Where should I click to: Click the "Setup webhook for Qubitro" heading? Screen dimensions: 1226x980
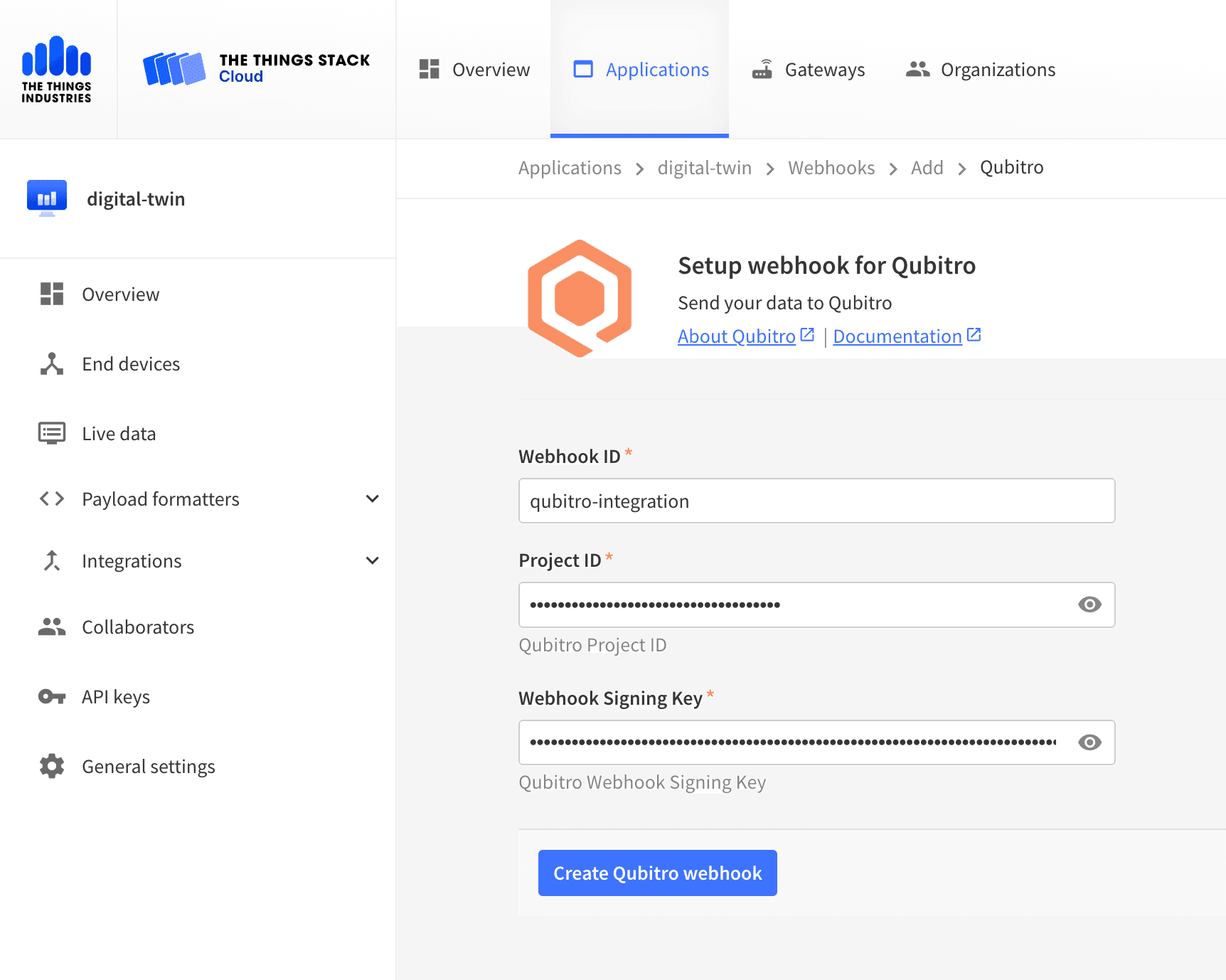[826, 265]
